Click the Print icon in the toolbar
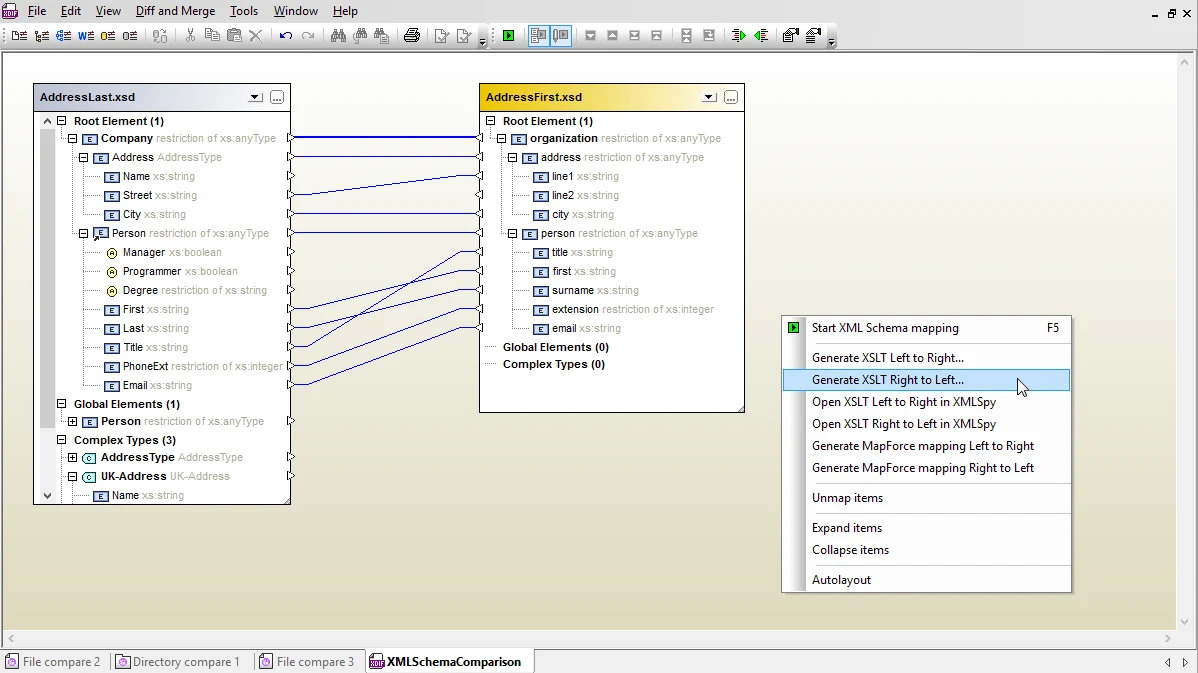 [412, 35]
